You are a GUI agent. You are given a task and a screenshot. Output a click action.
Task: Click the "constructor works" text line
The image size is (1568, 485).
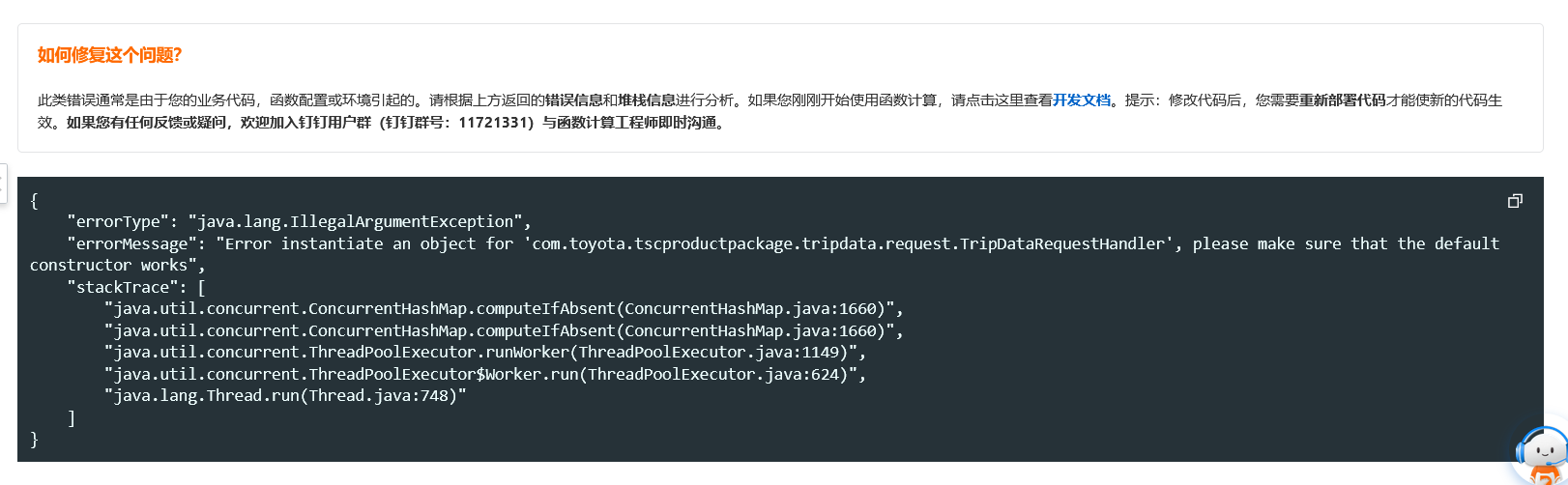[118, 265]
